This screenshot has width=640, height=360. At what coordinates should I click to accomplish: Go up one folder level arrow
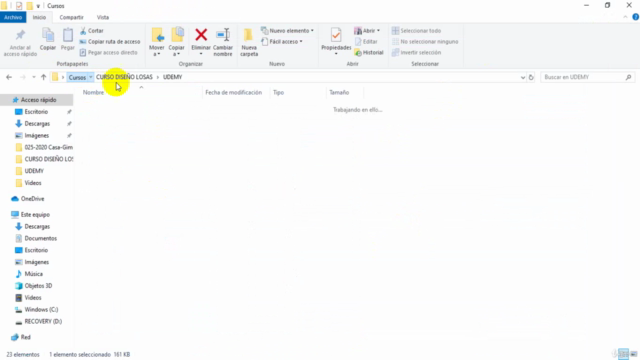coord(43,77)
